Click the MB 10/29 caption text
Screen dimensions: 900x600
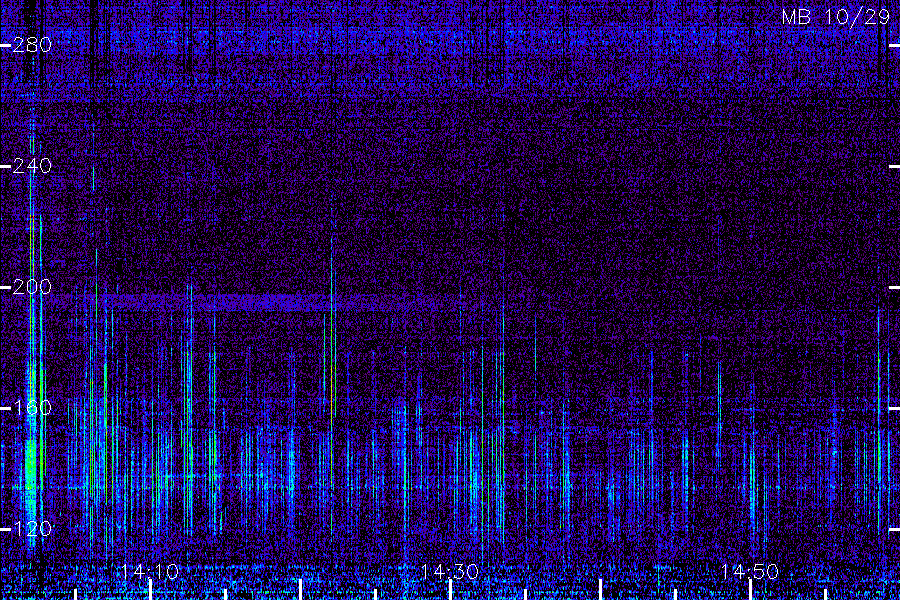[x=836, y=17]
